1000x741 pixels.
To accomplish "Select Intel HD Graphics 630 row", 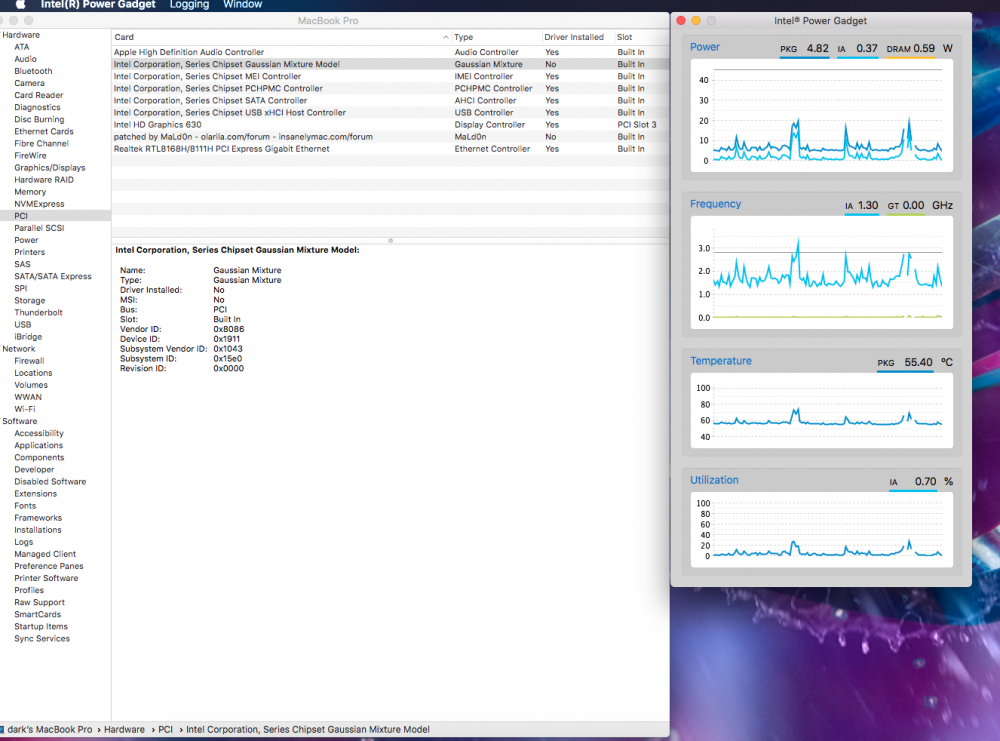I will coord(390,125).
